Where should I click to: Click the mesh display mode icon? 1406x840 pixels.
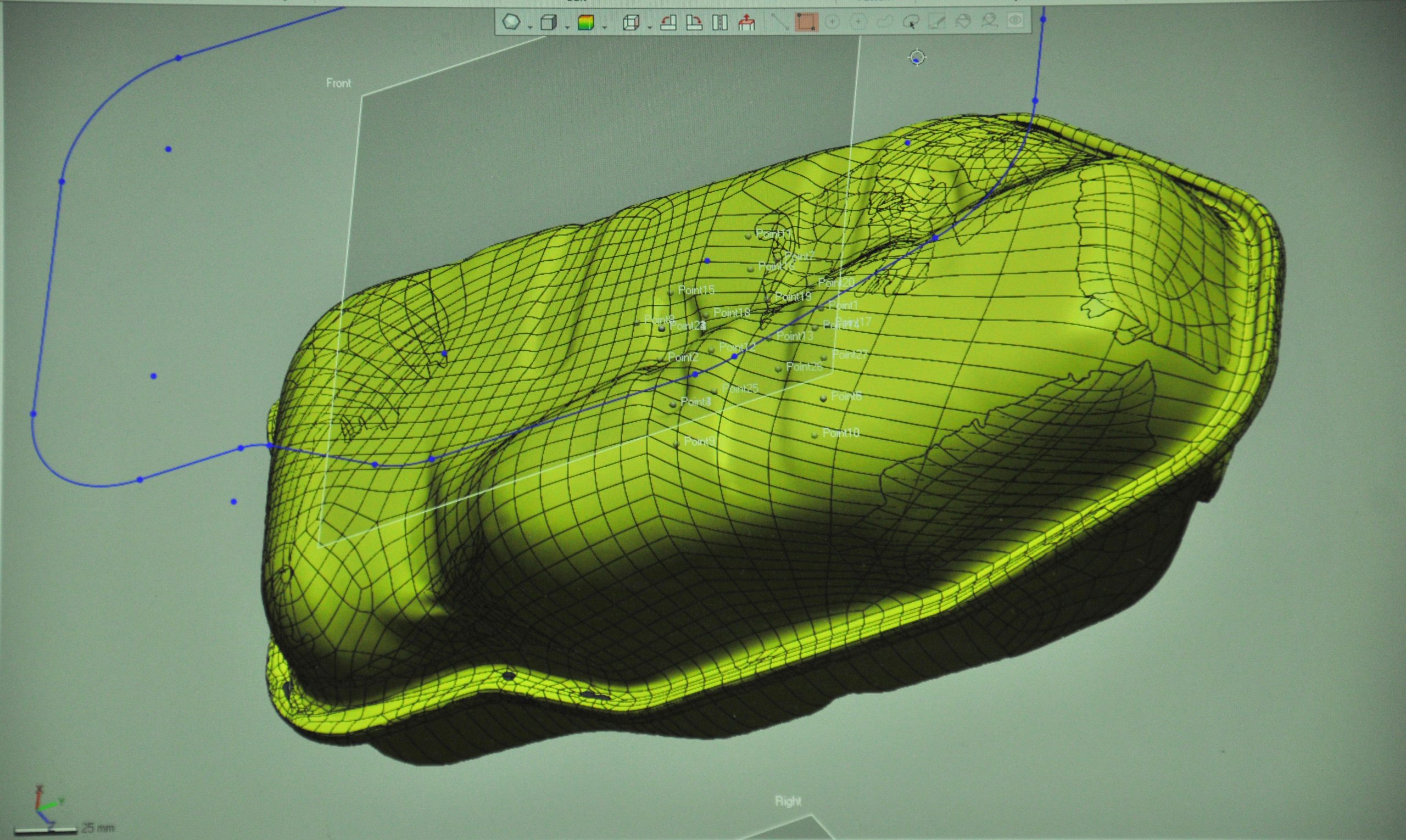[511, 22]
